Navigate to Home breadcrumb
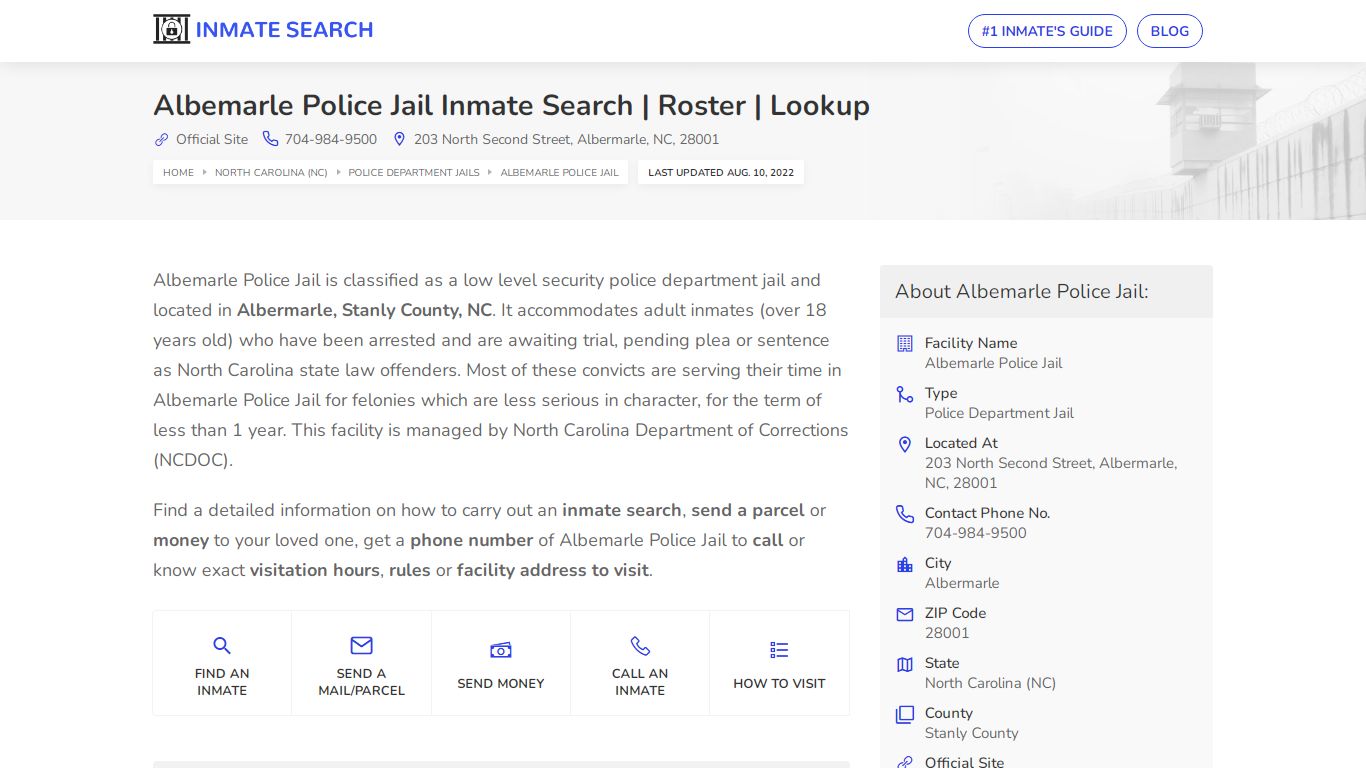 click(178, 172)
